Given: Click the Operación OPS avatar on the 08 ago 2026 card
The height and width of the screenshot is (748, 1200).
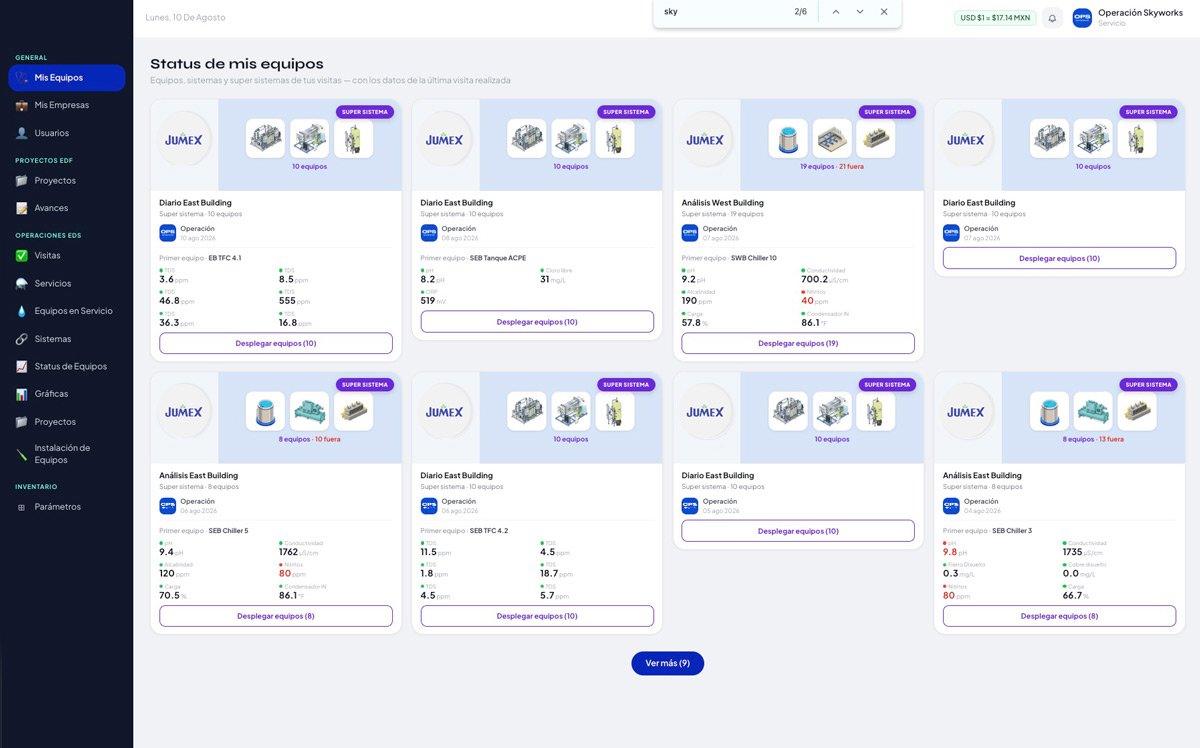Looking at the screenshot, I should [428, 233].
